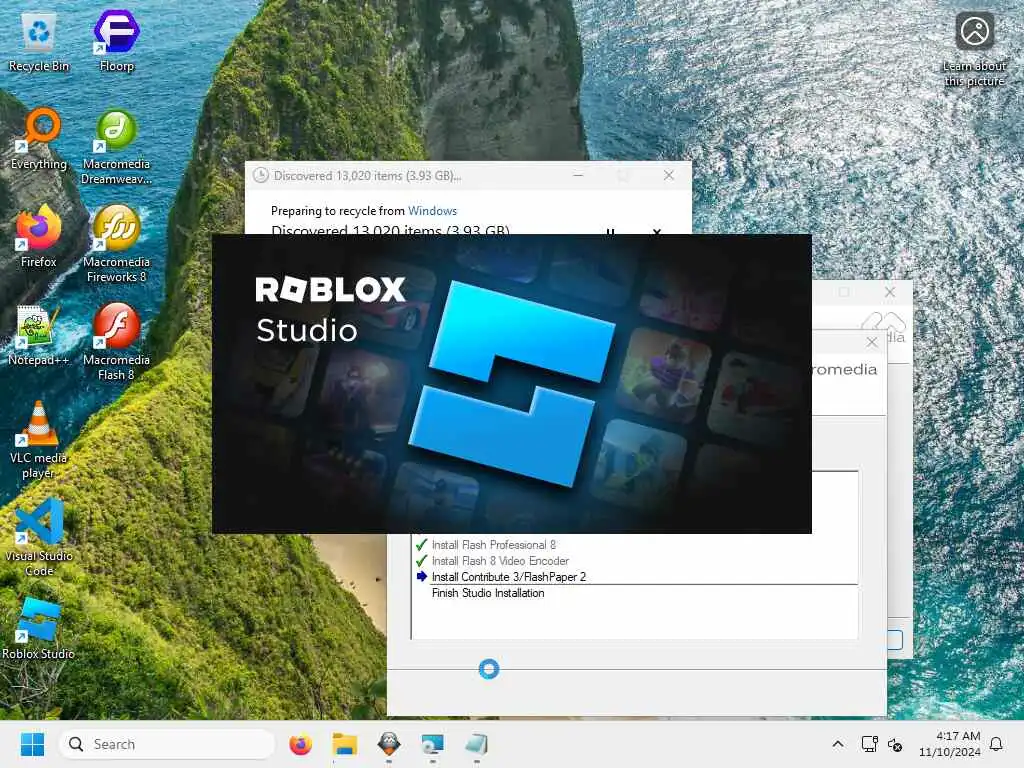Click the Discovered 13,020 items title text
The width and height of the screenshot is (1024, 768).
pos(368,176)
